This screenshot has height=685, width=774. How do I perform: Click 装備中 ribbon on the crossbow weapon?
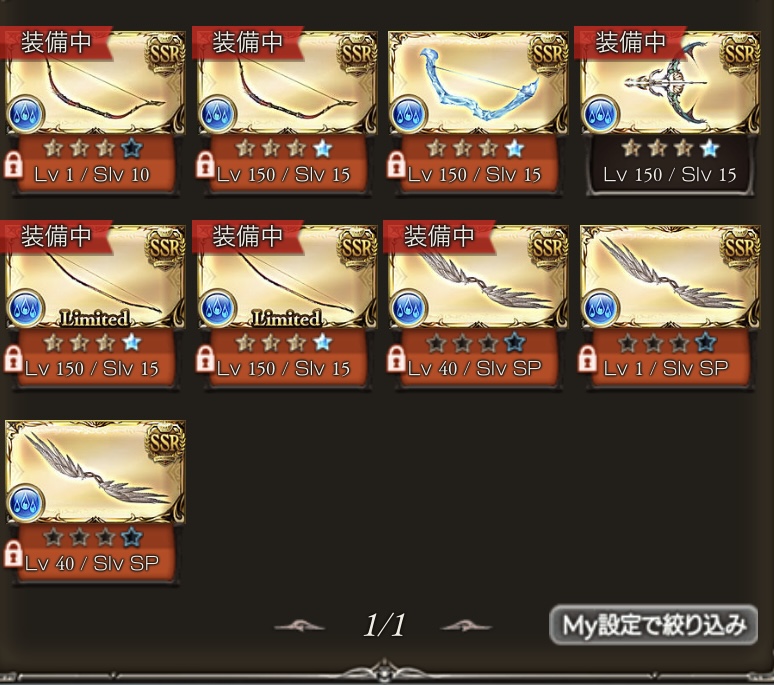click(630, 42)
